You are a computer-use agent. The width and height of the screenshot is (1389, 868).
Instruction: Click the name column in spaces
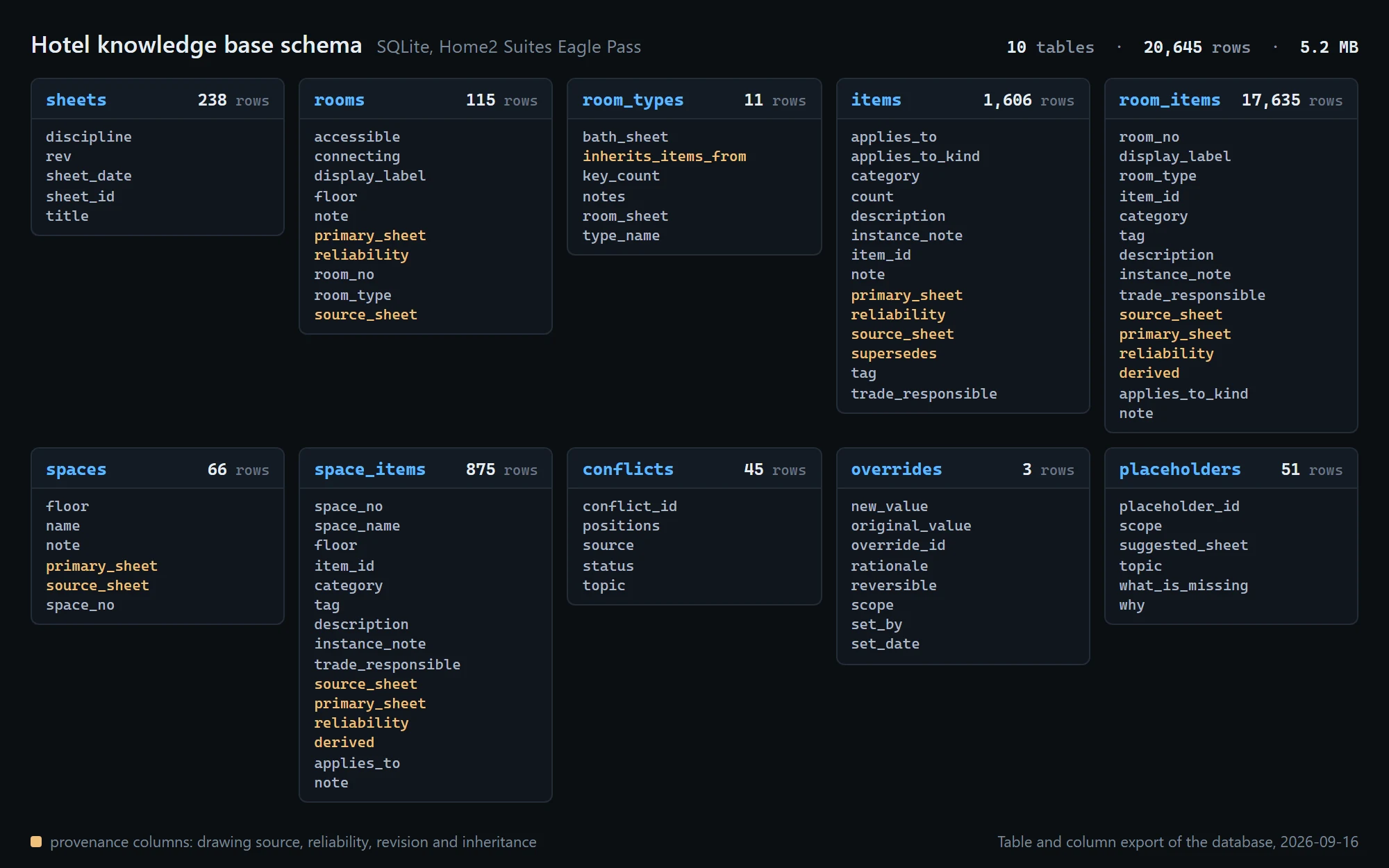coord(63,526)
